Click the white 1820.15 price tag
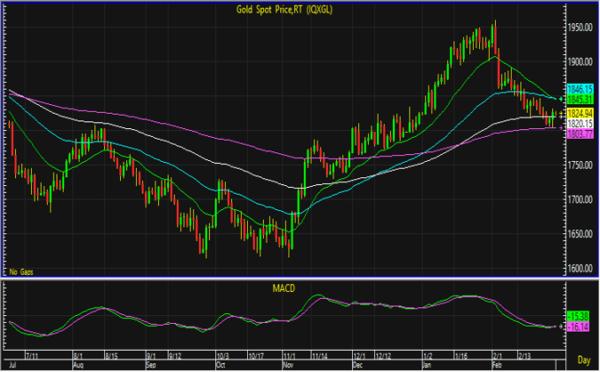The width and height of the screenshot is (600, 372). (x=580, y=123)
